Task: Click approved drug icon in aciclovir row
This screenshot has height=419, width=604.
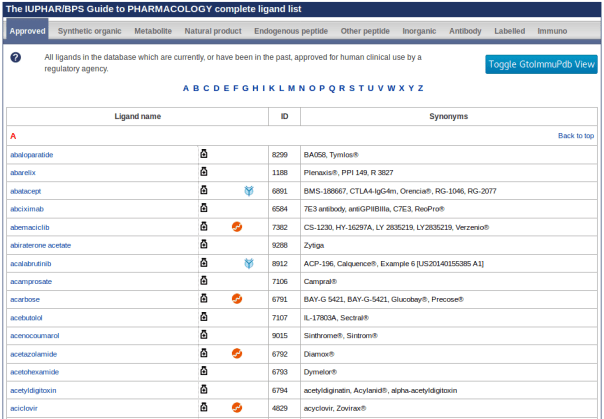Action: pyautogui.click(x=204, y=407)
